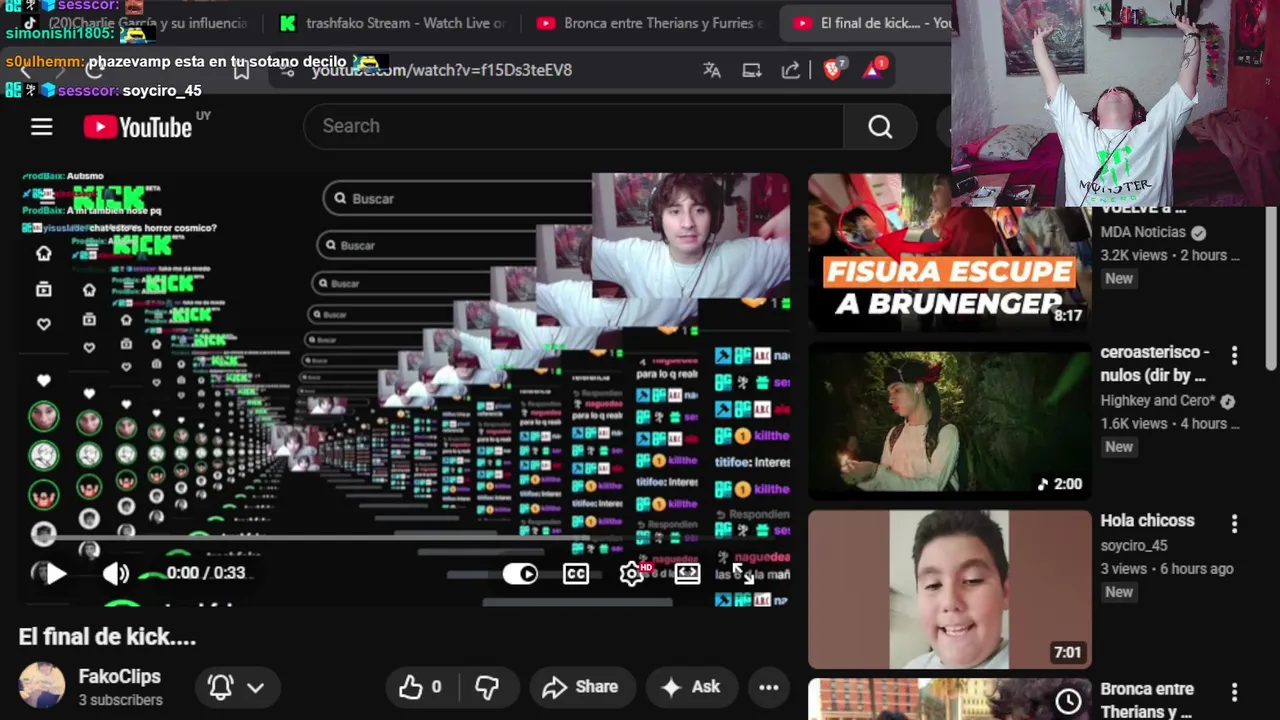The width and height of the screenshot is (1280, 720).
Task: Open the ceroasterisco nulos video thumbnail
Action: [x=949, y=421]
